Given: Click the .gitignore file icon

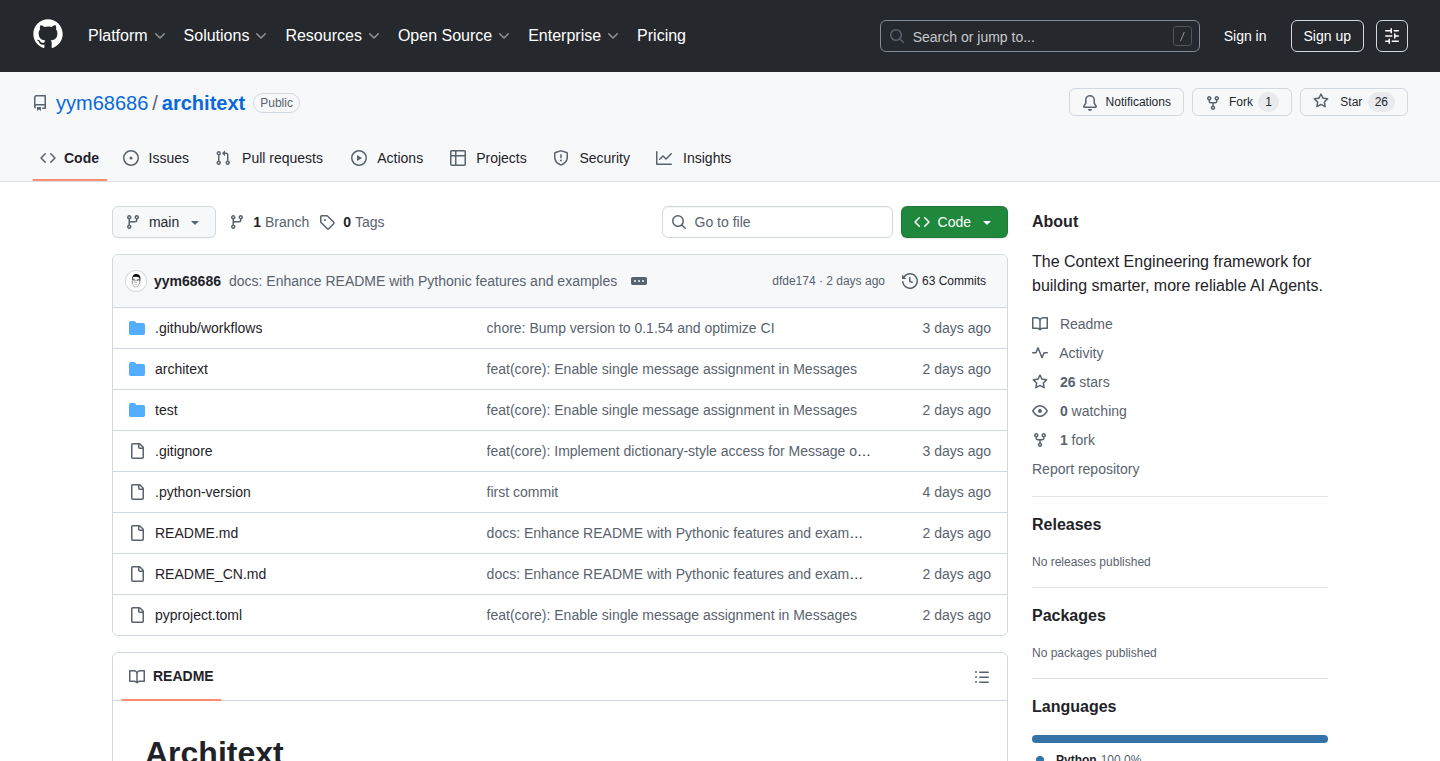Looking at the screenshot, I should pos(137,451).
